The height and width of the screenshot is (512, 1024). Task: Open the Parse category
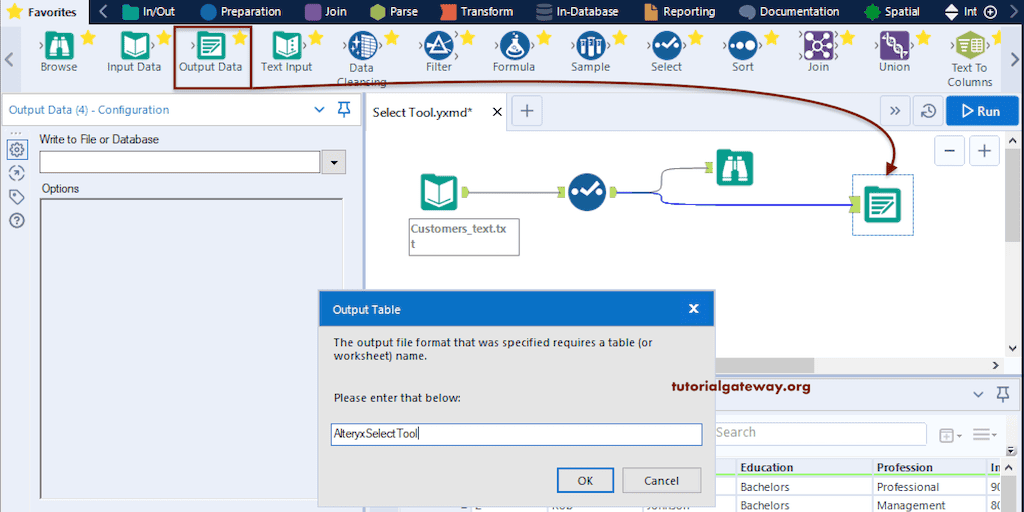[393, 11]
